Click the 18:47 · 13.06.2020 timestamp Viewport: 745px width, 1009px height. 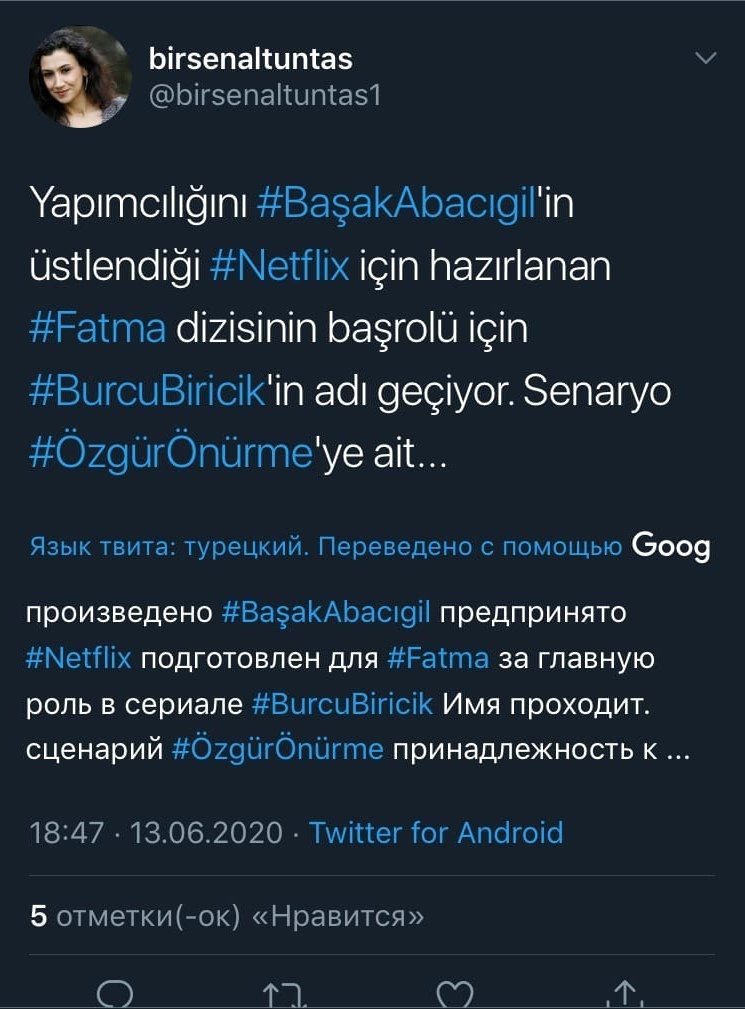(156, 832)
